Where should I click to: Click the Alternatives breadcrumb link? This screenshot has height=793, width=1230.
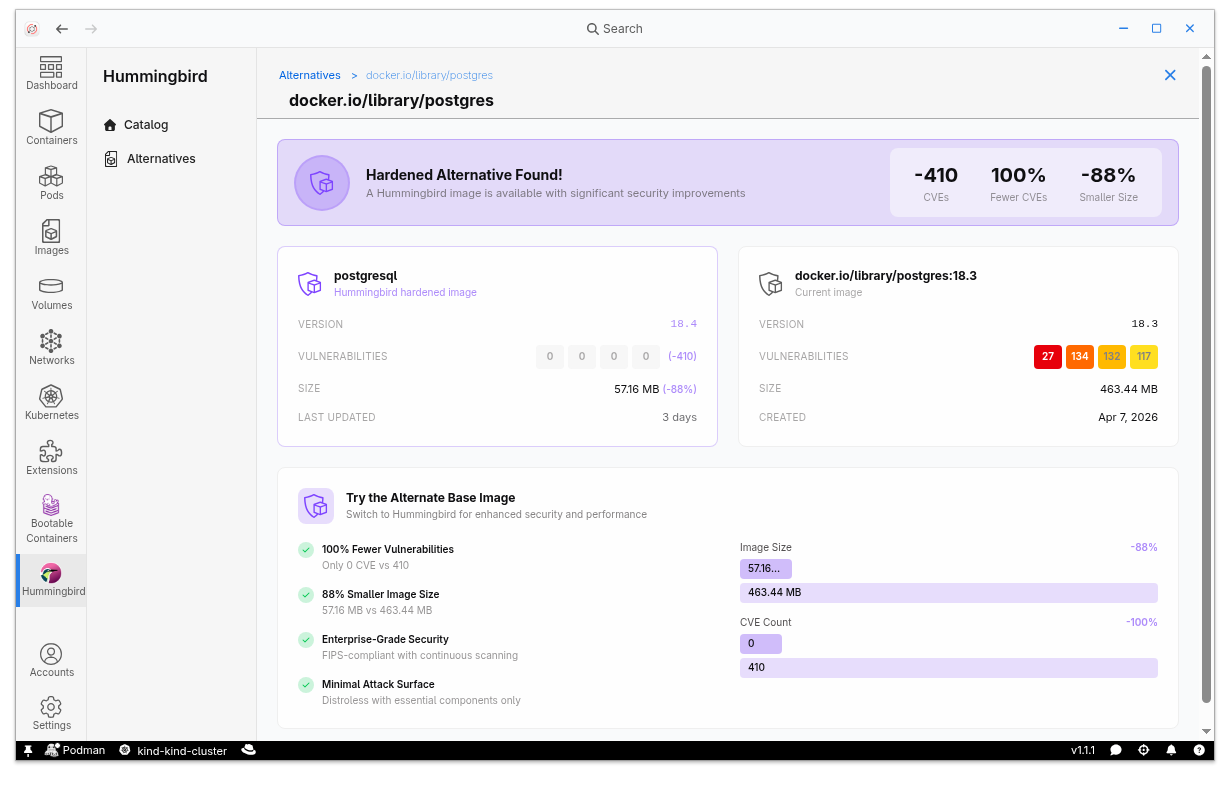pos(310,75)
